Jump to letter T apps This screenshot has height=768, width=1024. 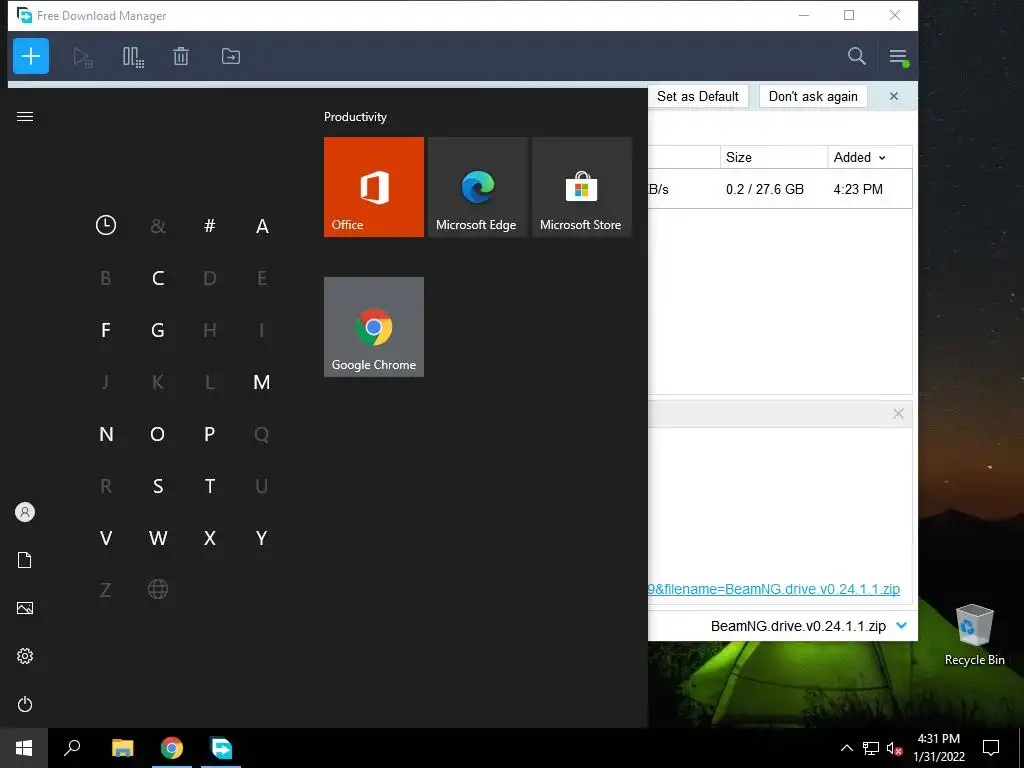(x=210, y=486)
